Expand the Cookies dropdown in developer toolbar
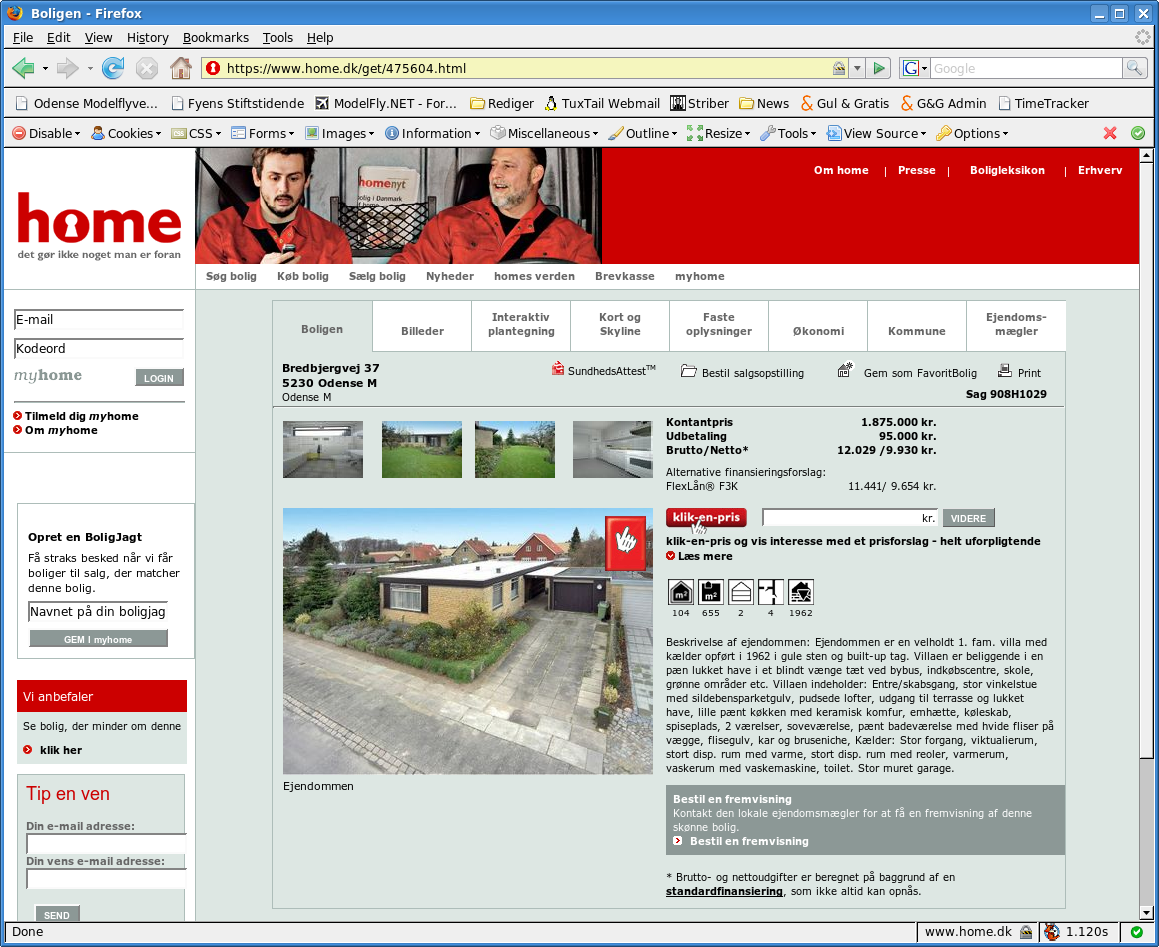This screenshot has height=947, width=1159. tap(126, 134)
